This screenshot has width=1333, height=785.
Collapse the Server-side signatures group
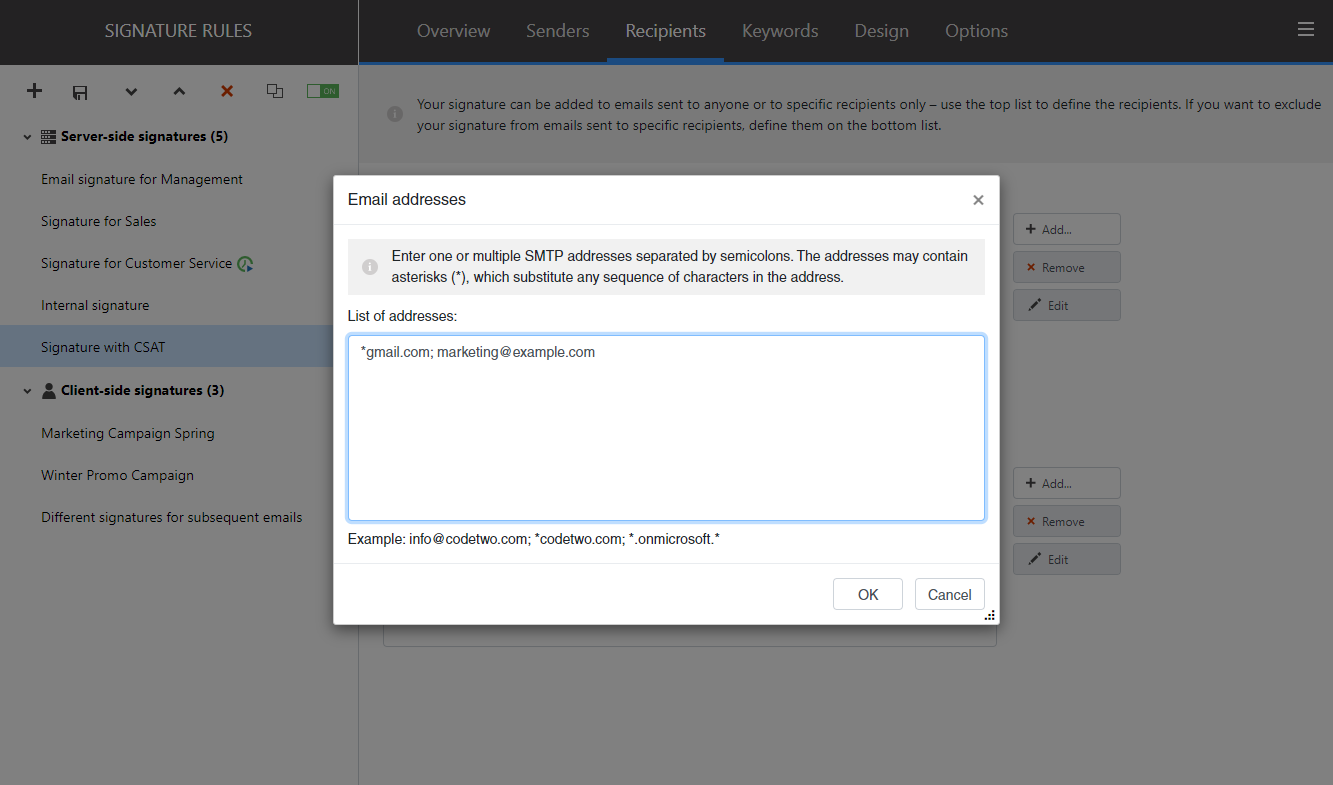click(26, 136)
